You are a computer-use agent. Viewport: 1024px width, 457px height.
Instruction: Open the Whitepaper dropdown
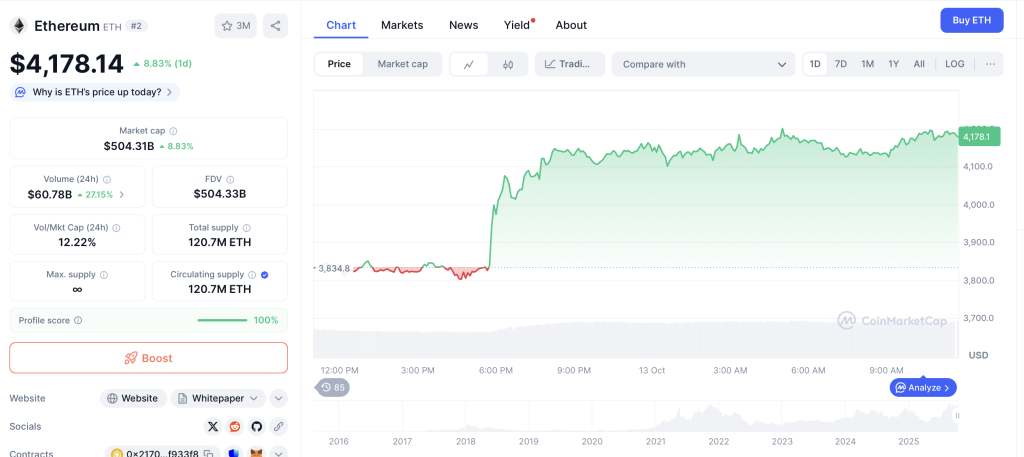[x=218, y=398]
